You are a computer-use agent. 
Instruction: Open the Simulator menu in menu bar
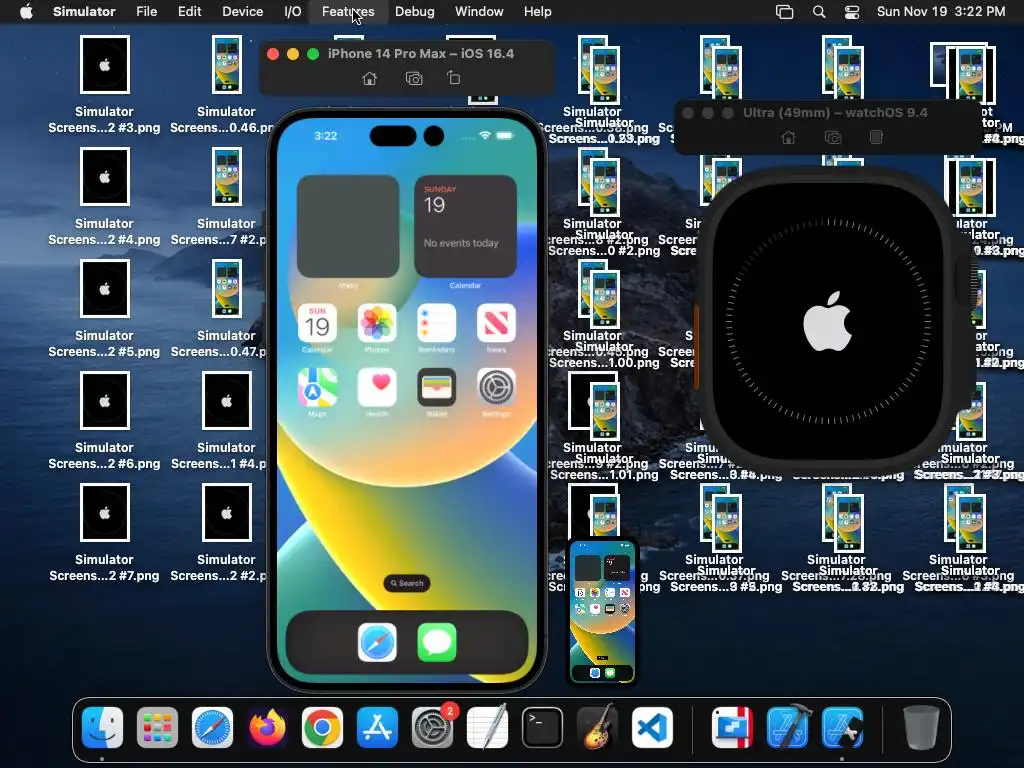pos(84,12)
